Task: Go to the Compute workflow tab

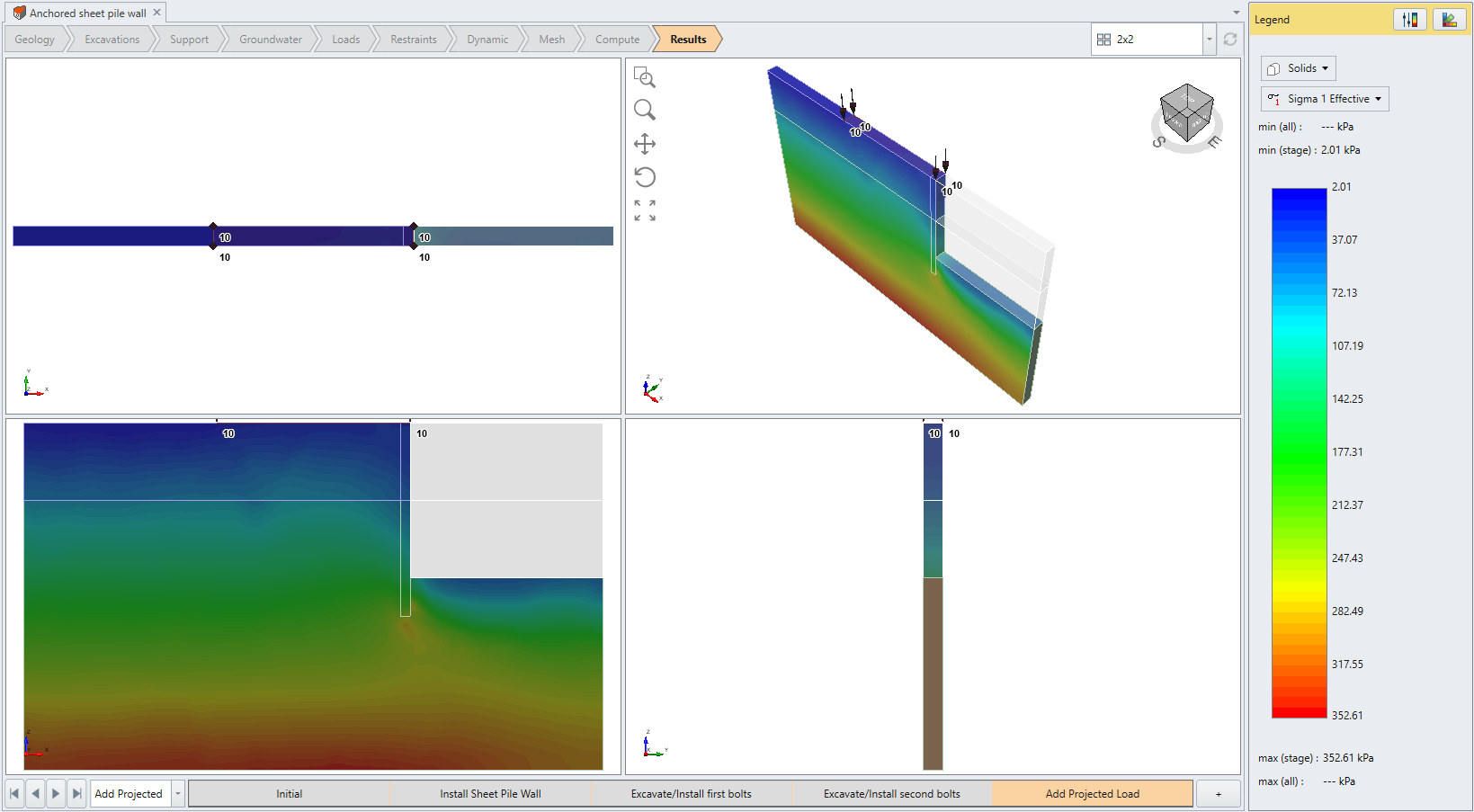Action: (x=618, y=40)
